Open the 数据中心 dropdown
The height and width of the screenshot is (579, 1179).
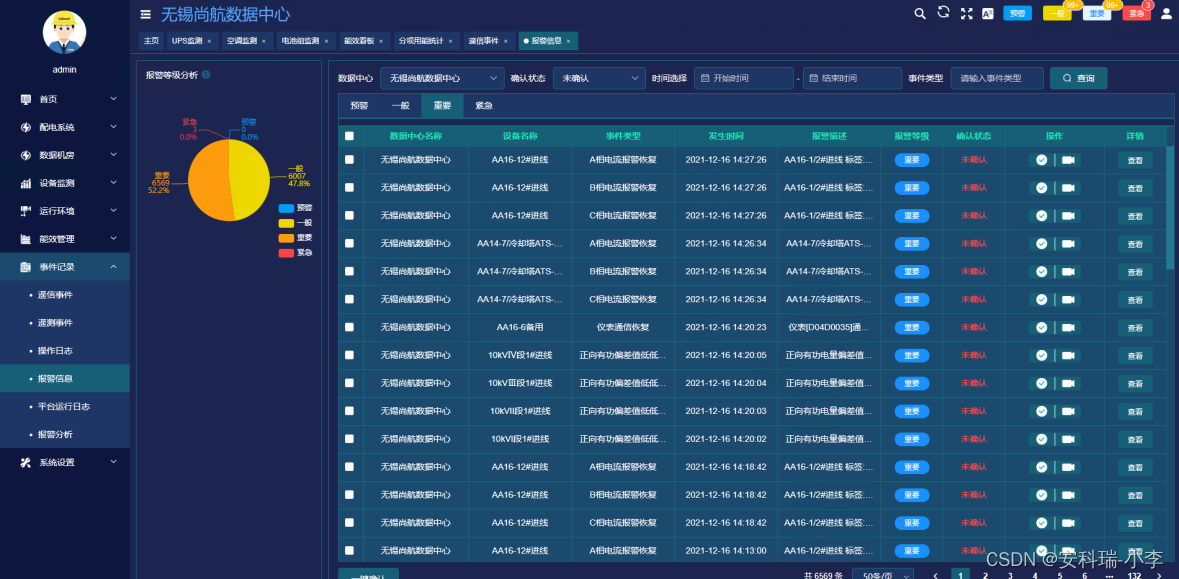click(x=441, y=78)
